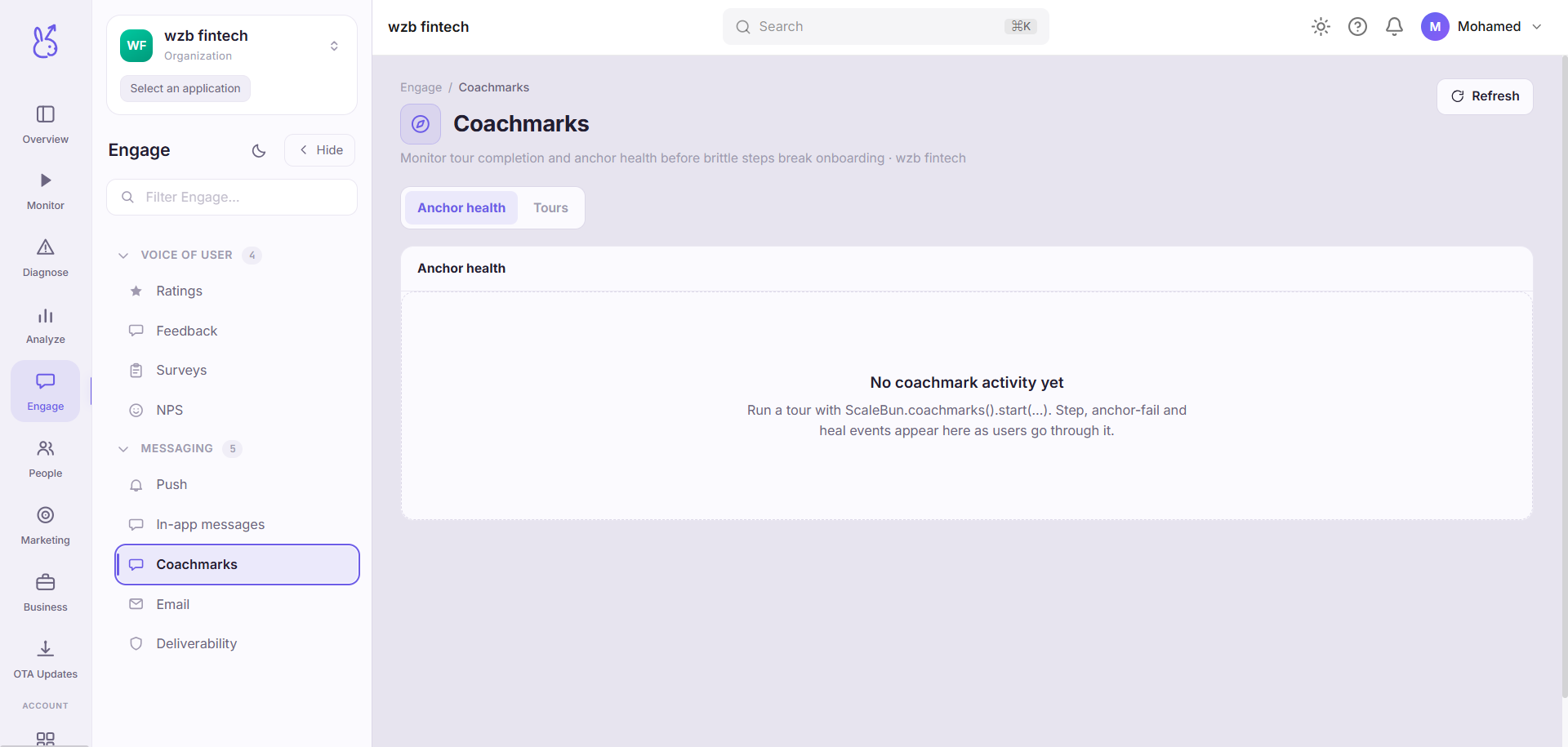The height and width of the screenshot is (747, 1568).
Task: Open the help question-mark icon
Action: (x=1357, y=27)
